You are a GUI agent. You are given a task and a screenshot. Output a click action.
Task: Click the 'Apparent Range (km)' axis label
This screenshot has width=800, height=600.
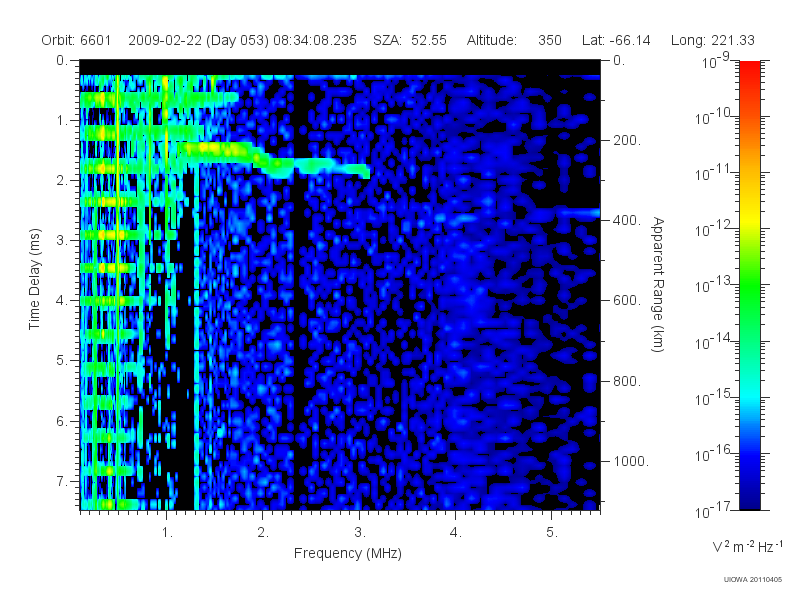pos(658,284)
